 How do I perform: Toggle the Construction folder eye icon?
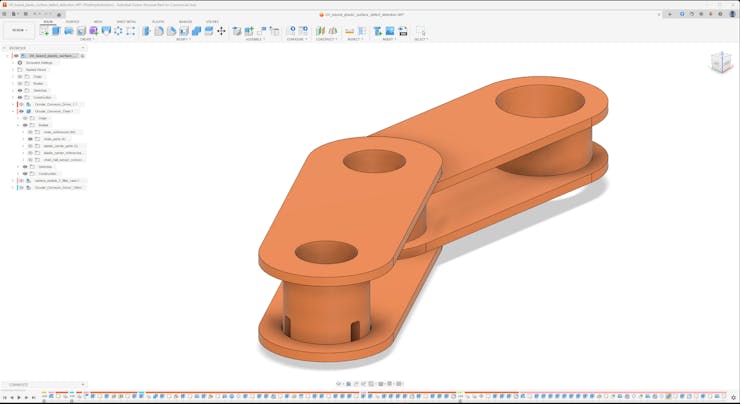coord(19,97)
